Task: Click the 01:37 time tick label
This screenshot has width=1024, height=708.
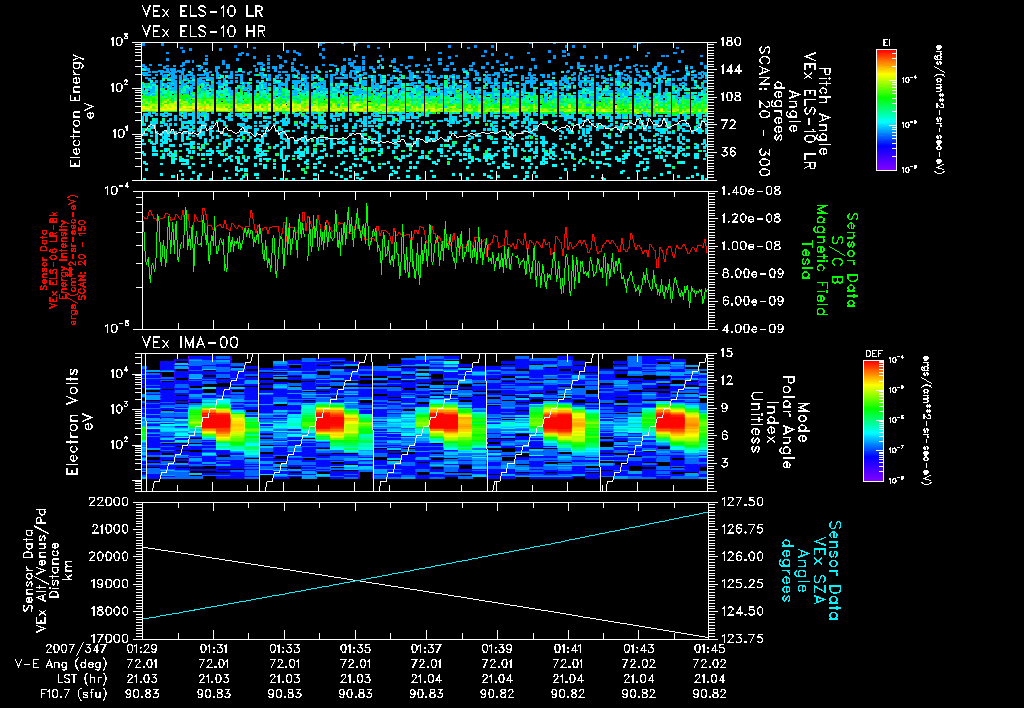Action: (426, 649)
